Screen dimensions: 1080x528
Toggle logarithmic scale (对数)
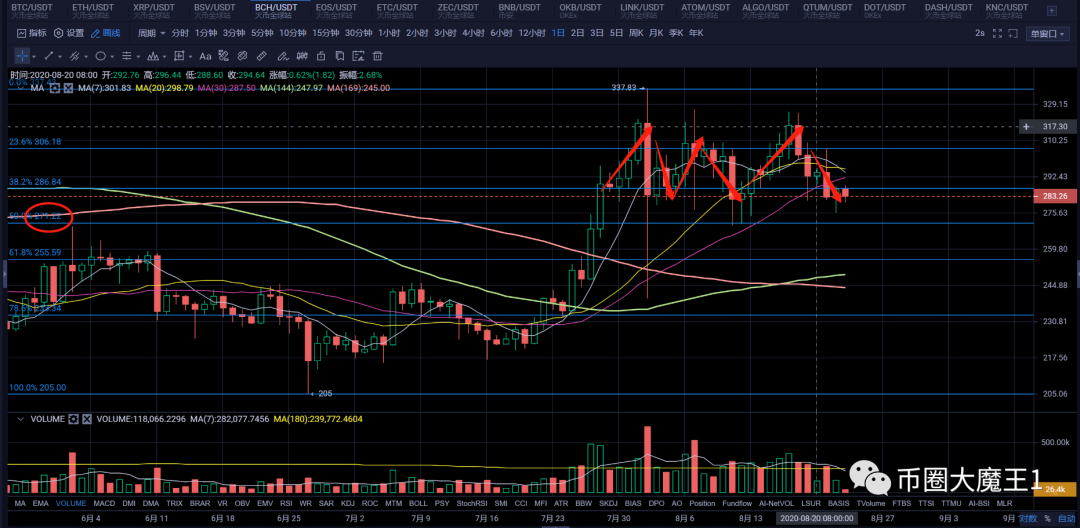(x=1027, y=518)
